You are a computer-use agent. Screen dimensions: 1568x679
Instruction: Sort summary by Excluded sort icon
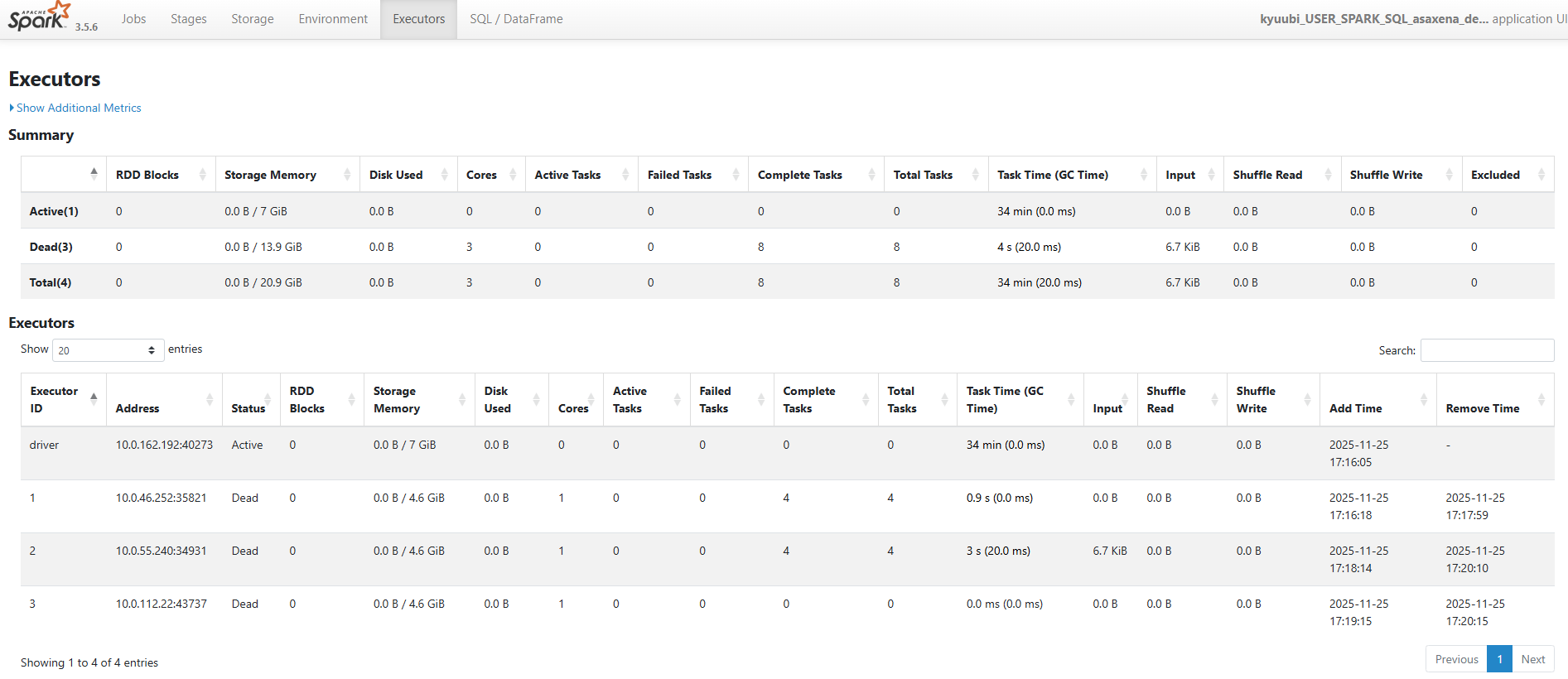[x=1541, y=175]
